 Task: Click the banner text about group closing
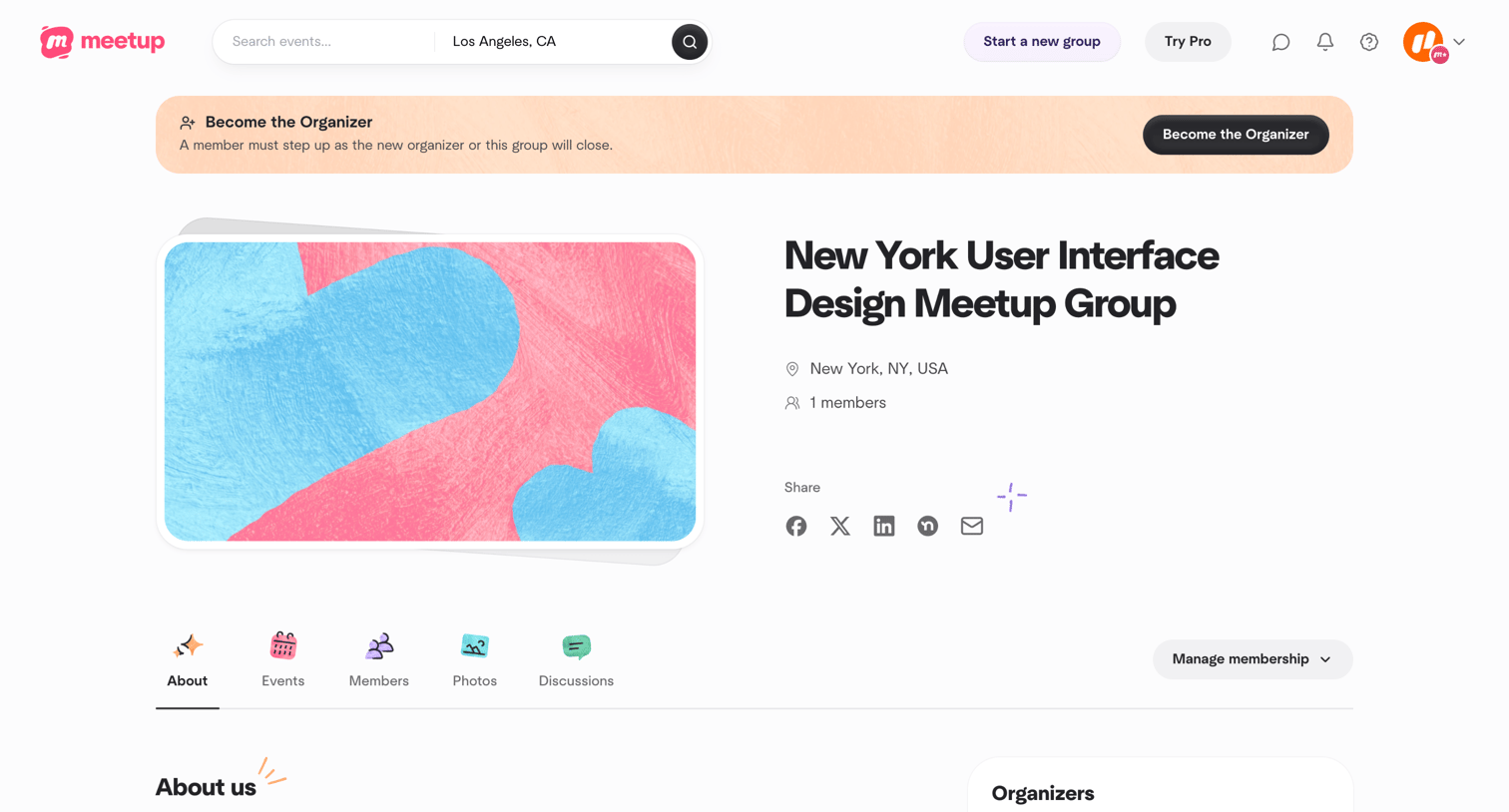(396, 146)
